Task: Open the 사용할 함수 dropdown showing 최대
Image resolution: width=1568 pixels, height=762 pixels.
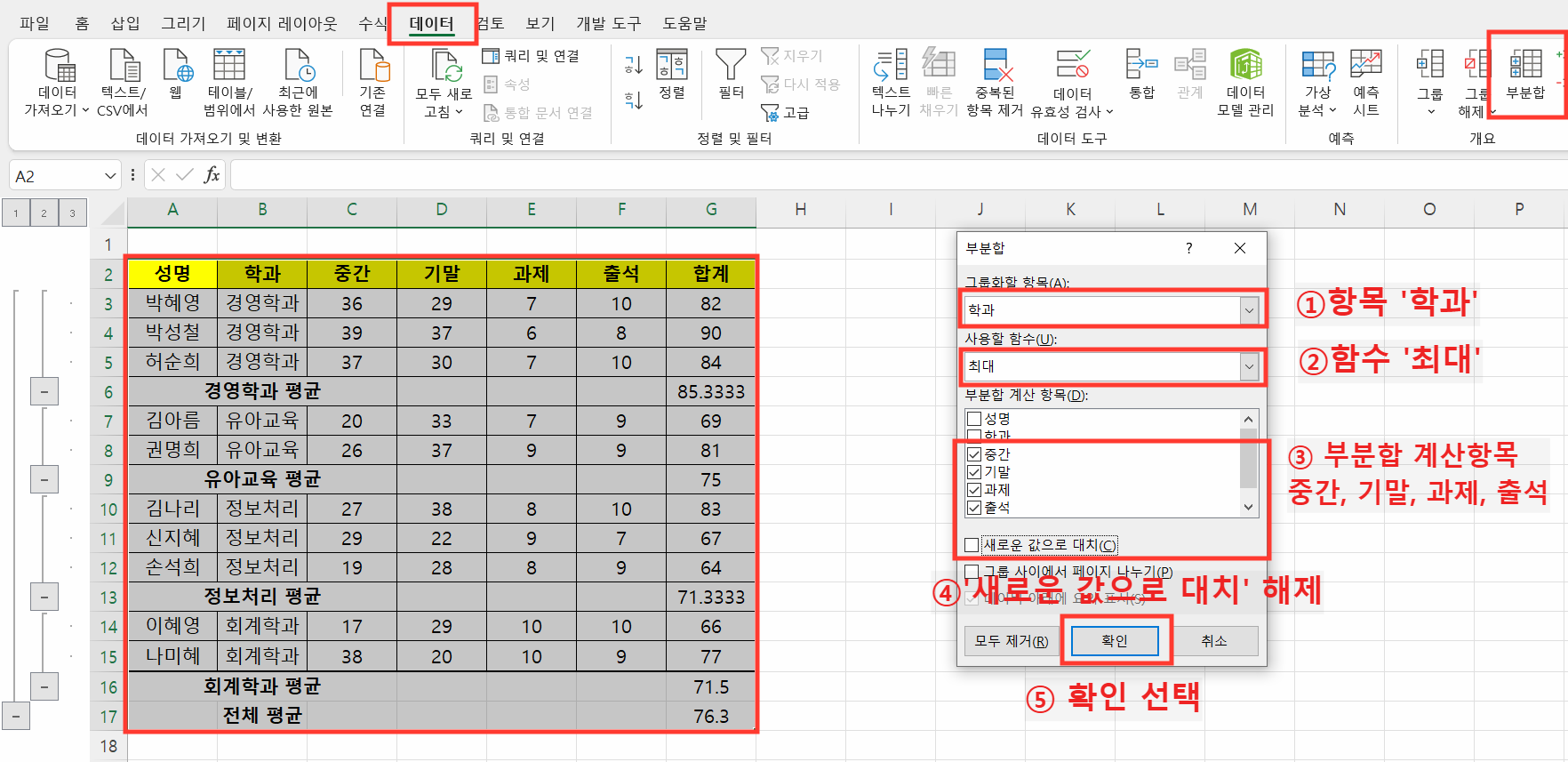Action: [1250, 366]
